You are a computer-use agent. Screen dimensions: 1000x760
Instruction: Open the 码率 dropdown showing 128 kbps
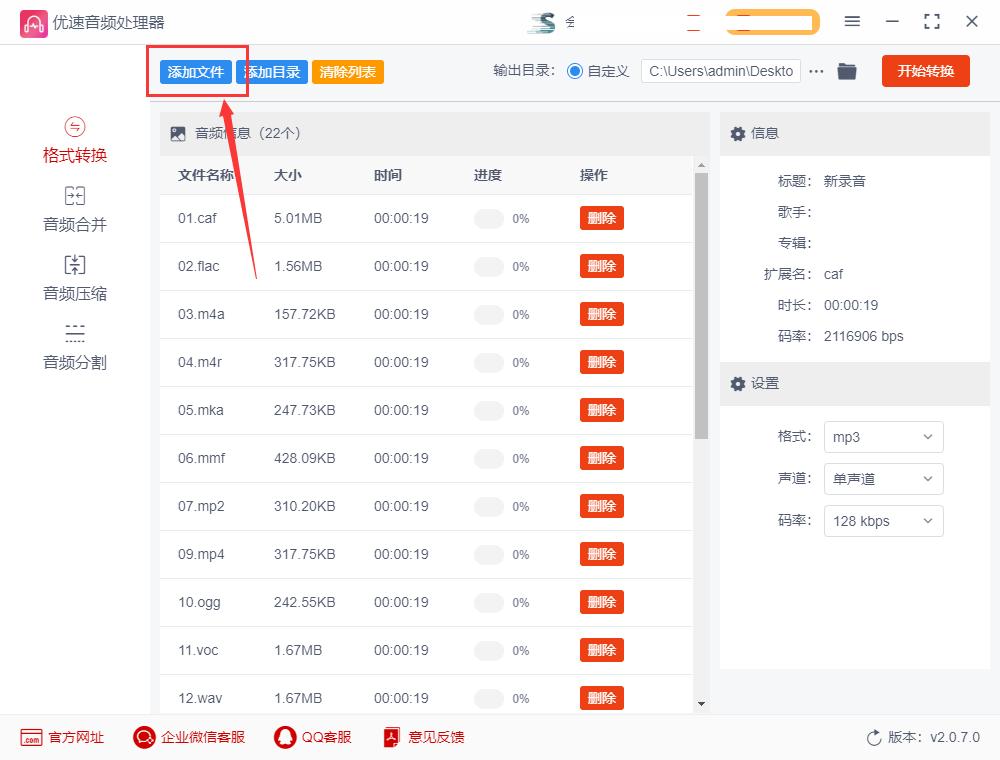[883, 521]
